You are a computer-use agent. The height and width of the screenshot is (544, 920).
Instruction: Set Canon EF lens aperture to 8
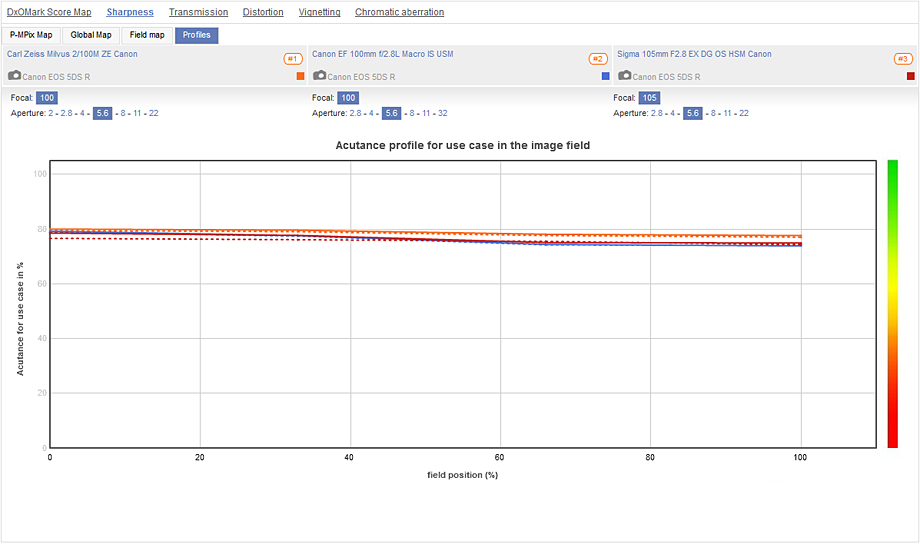412,113
